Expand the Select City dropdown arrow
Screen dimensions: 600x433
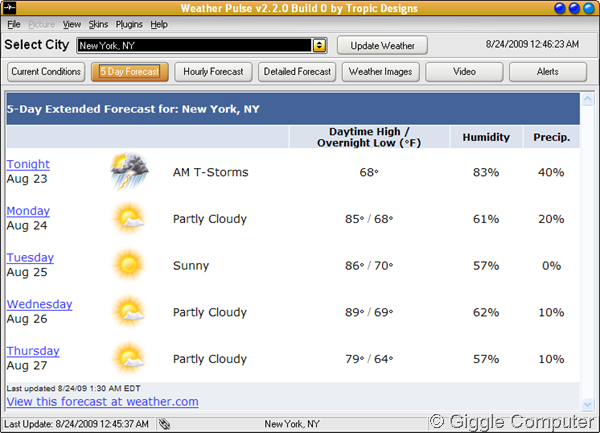click(x=319, y=45)
